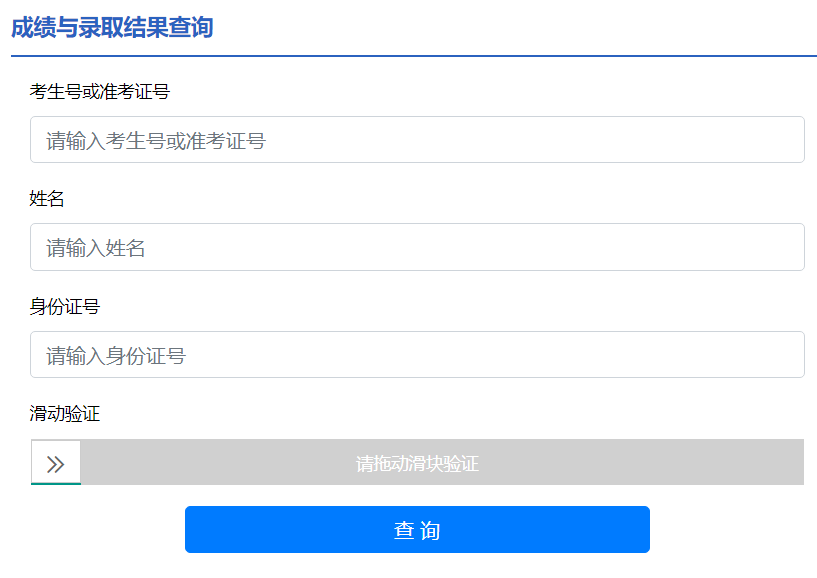This screenshot has height=578, width=817.
Task: Click the 考生号或准考证号 field label
Action: pyautogui.click(x=100, y=92)
